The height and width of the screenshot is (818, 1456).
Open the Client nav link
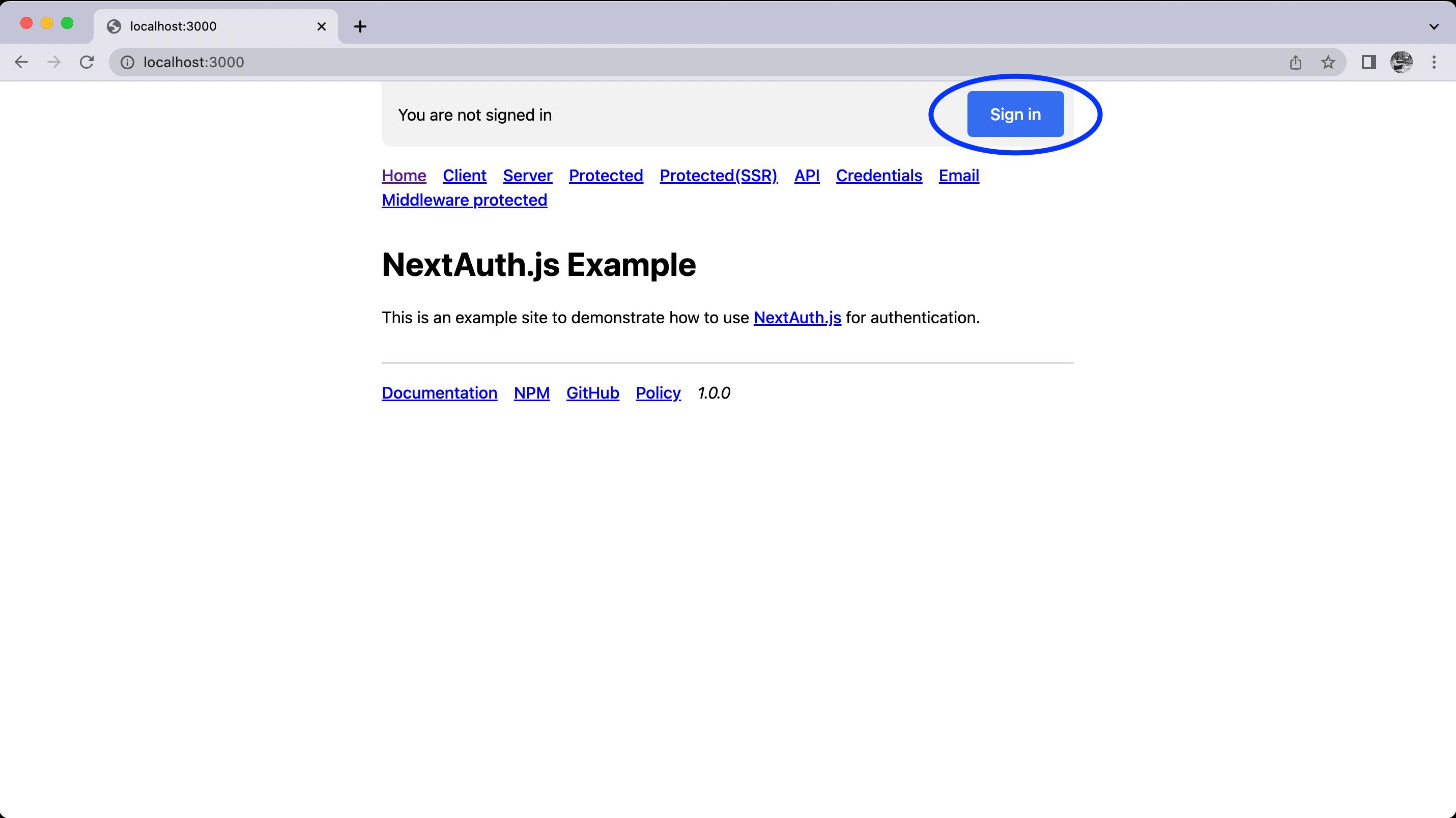464,176
